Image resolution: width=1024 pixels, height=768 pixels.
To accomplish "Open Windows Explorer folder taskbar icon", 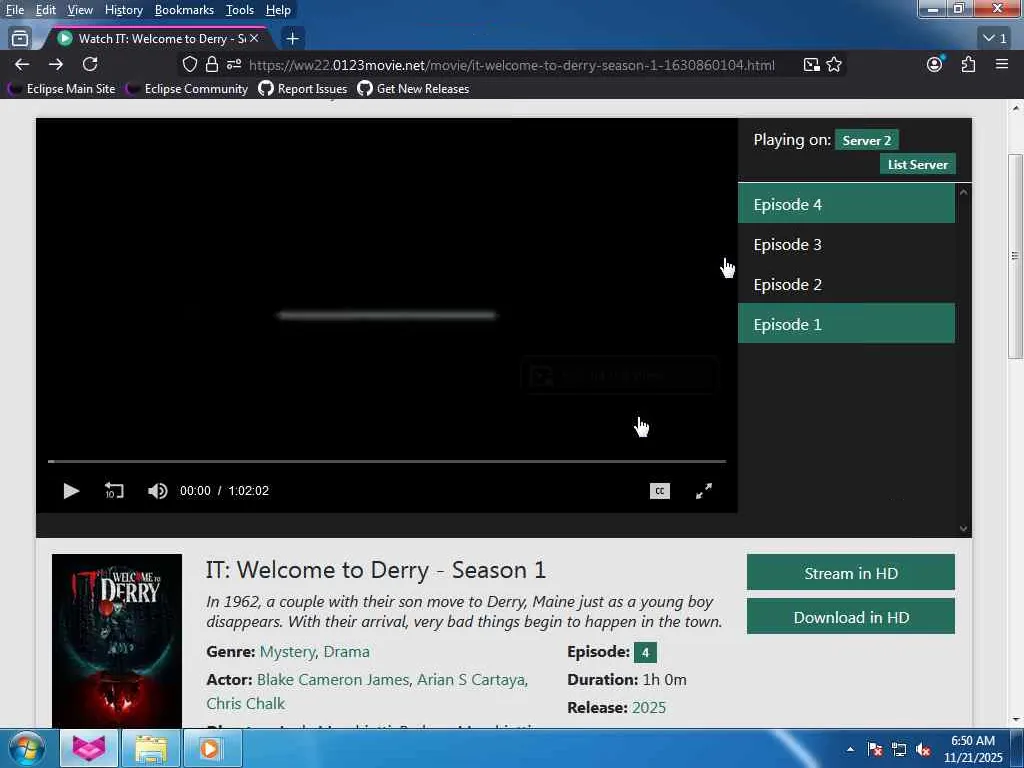I will (x=151, y=748).
